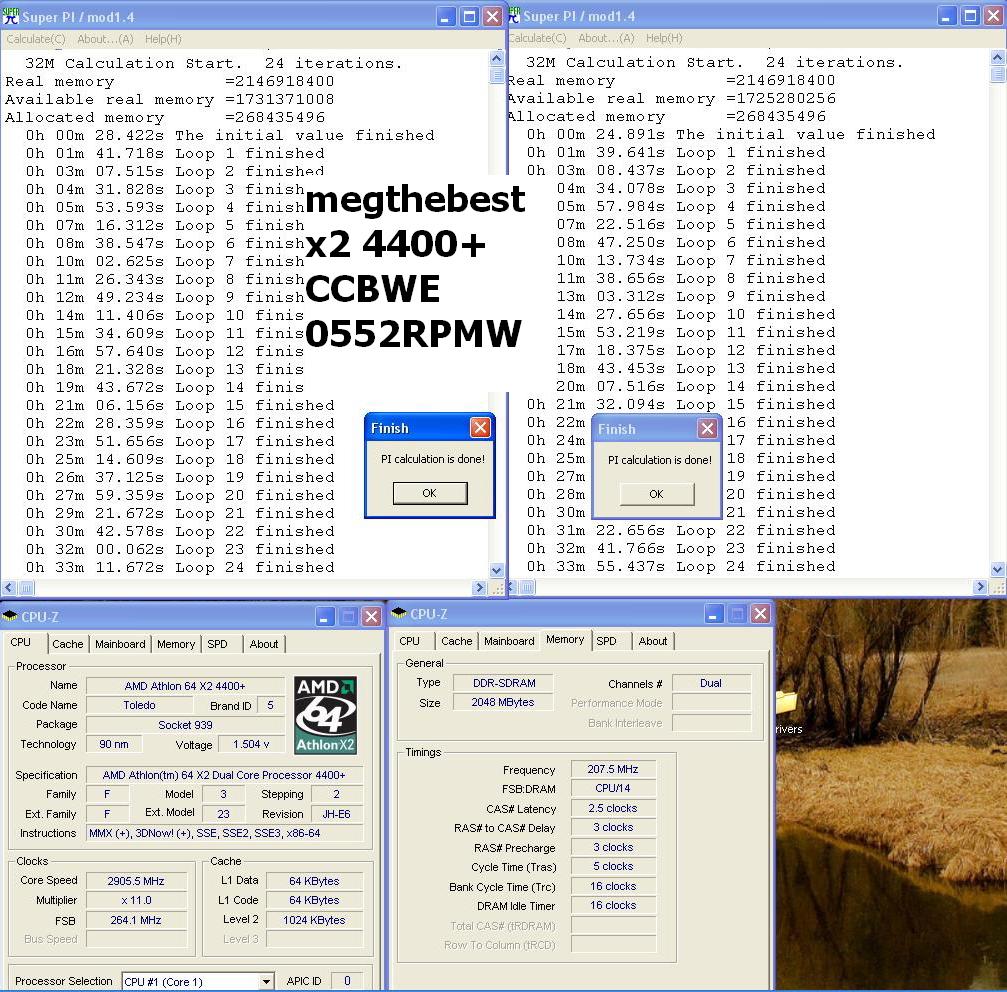Viewport: 1007px width, 992px height.
Task: Open Processor Selection dropdown in CPU-Z
Action: (x=267, y=982)
